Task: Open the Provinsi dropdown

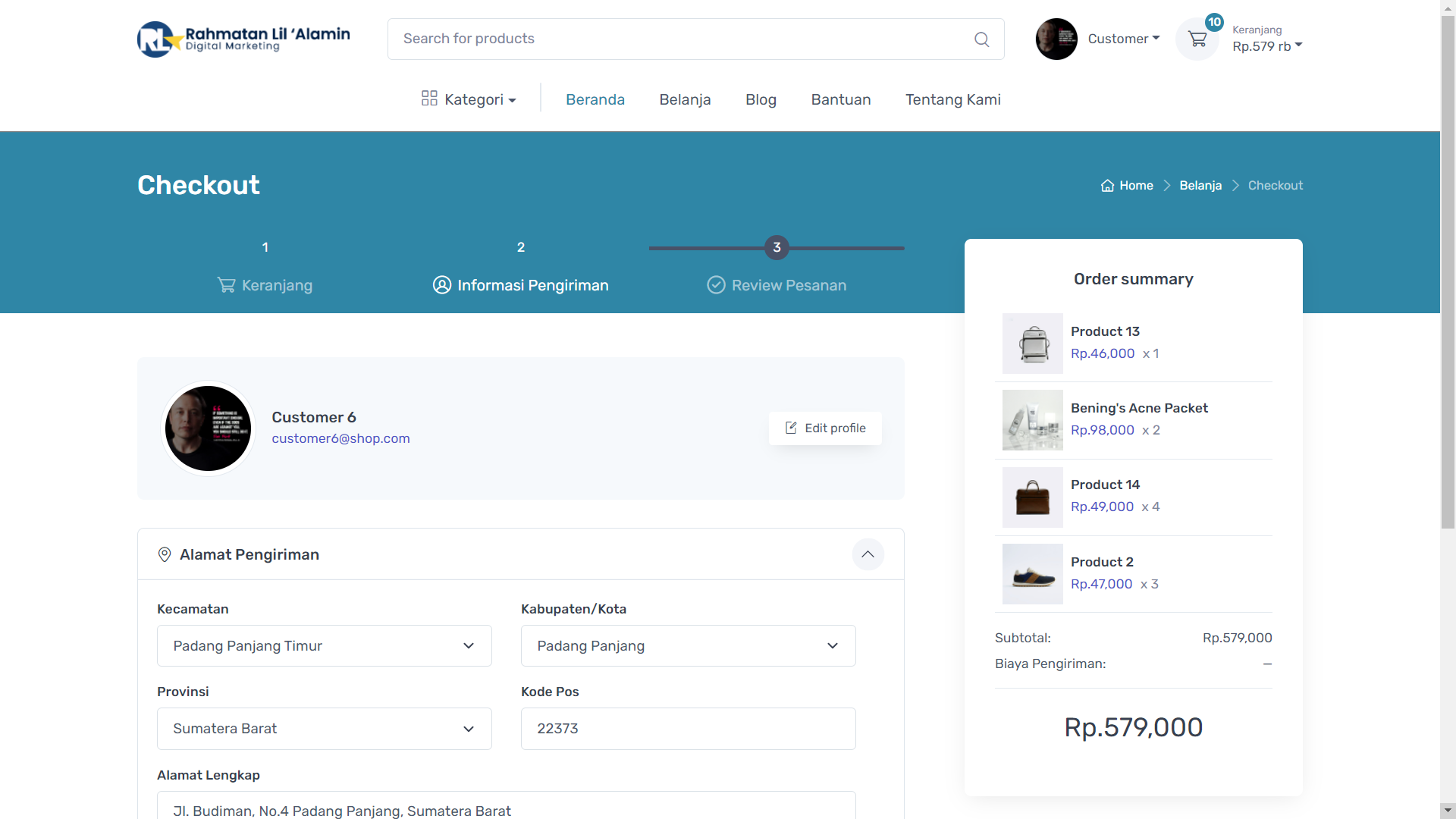Action: pos(324,729)
